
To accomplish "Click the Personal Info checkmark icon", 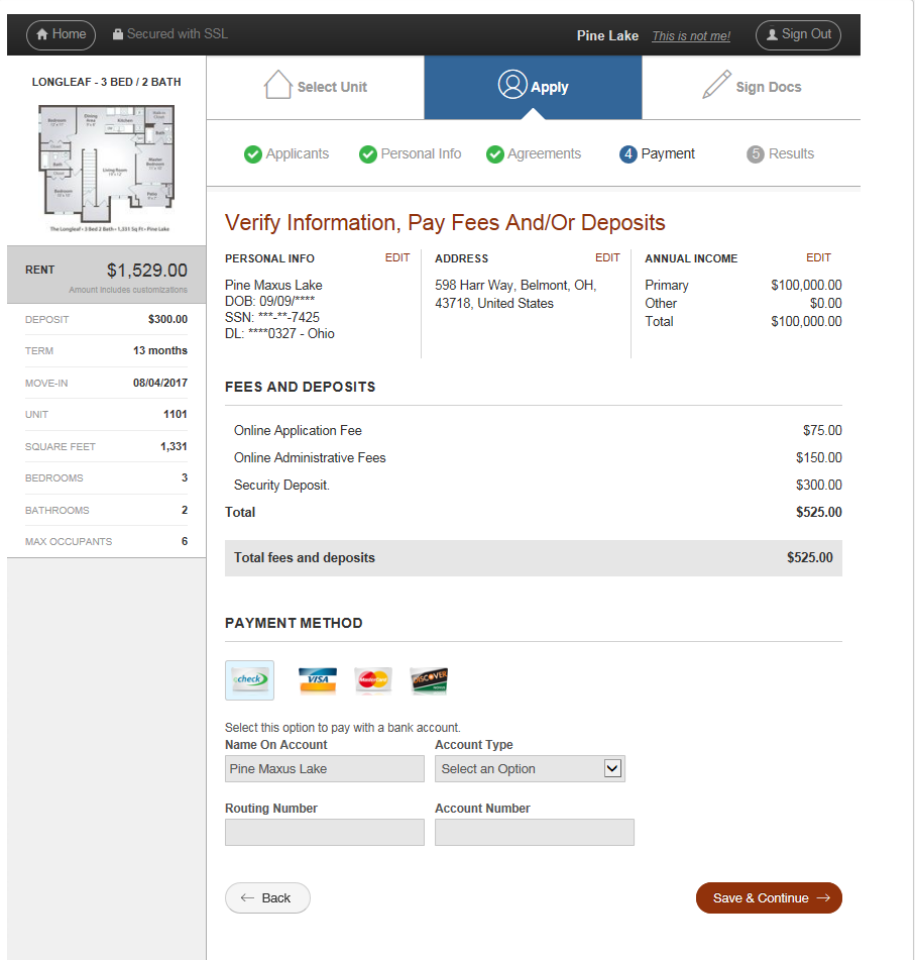I will 368,154.
